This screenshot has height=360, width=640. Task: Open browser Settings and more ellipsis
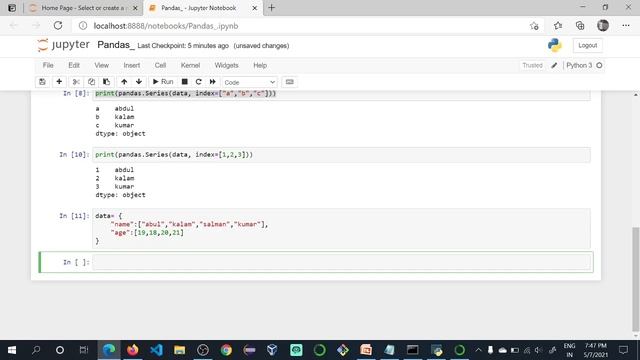pyautogui.click(x=626, y=25)
